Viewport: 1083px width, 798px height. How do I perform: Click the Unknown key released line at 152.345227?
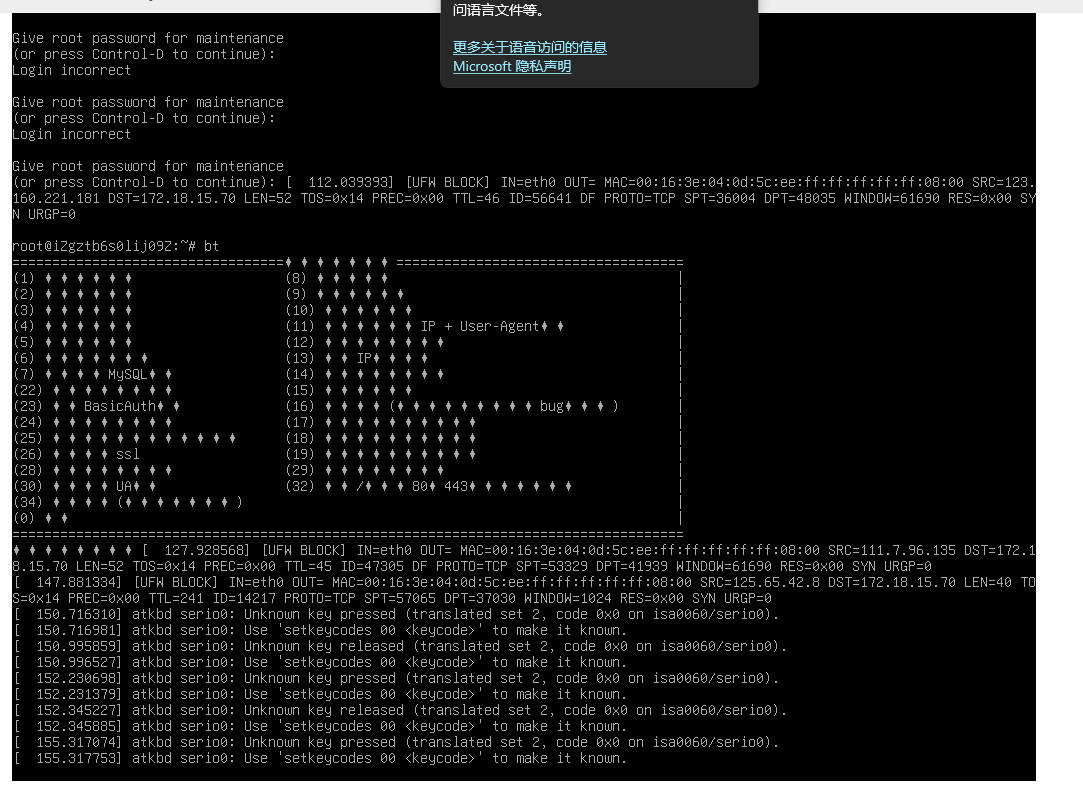[x=400, y=710]
